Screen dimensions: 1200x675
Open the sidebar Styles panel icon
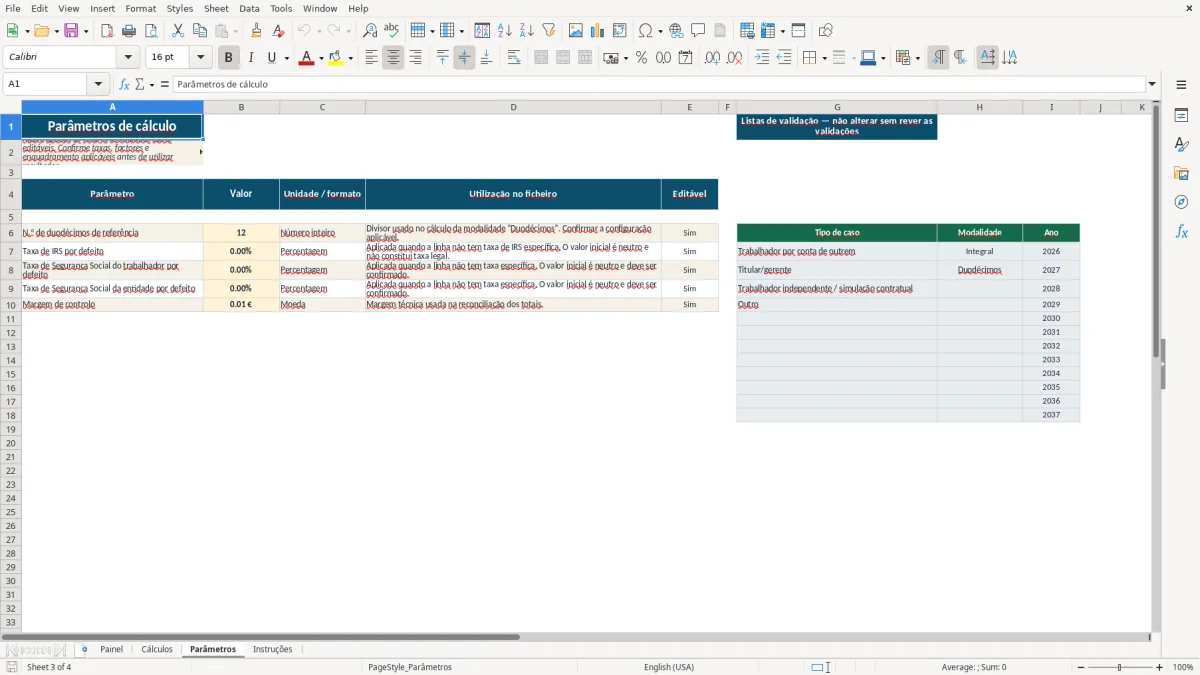[x=1181, y=144]
